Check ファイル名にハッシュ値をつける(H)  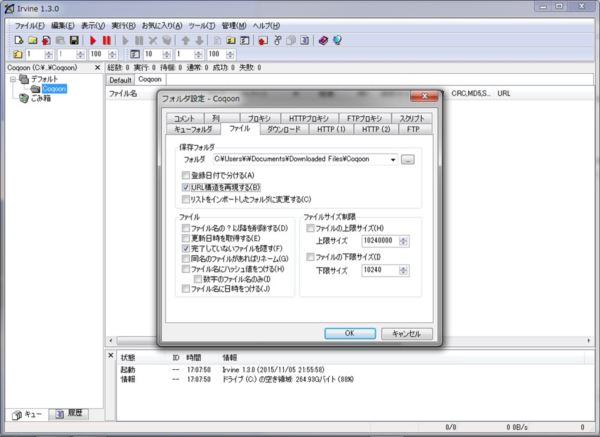(186, 269)
